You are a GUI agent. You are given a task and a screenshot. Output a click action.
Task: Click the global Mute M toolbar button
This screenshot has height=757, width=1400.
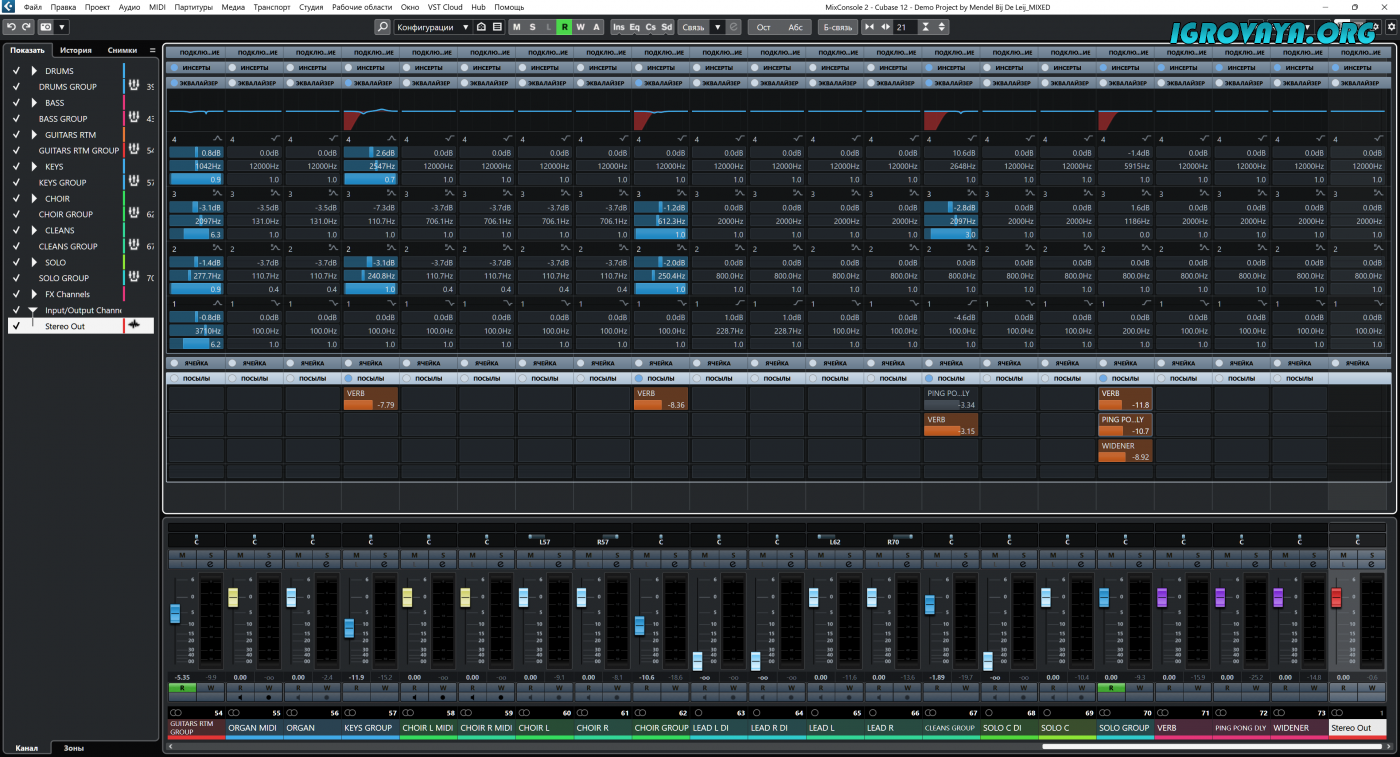point(516,27)
